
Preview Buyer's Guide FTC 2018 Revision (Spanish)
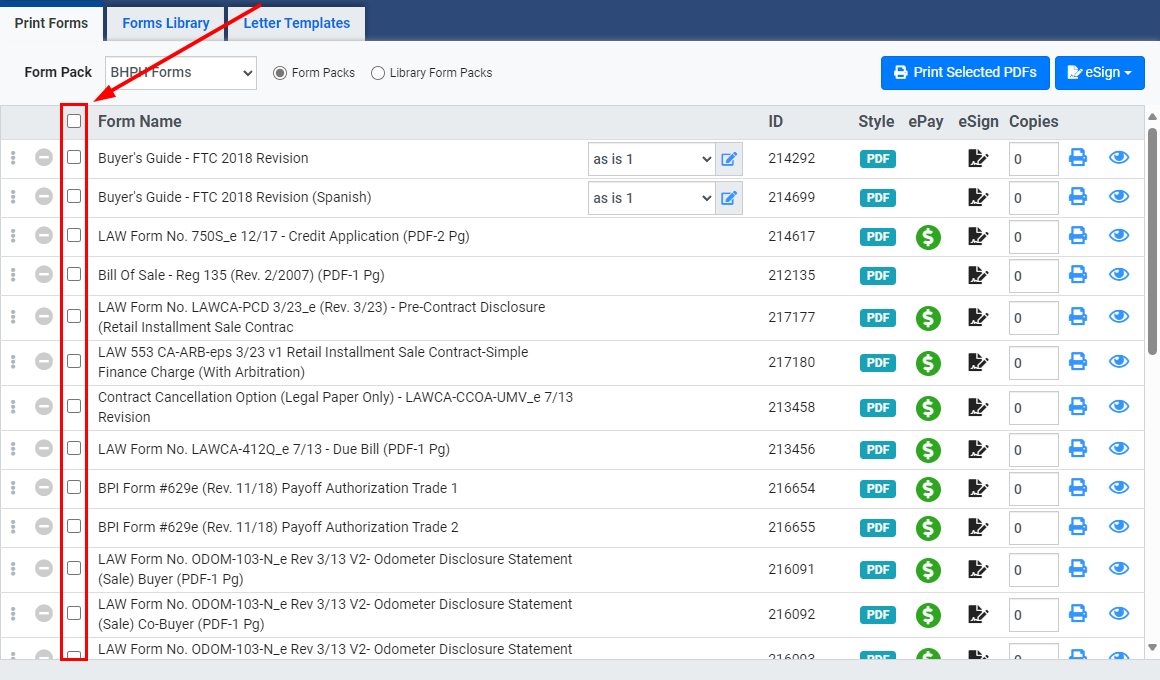[1119, 197]
